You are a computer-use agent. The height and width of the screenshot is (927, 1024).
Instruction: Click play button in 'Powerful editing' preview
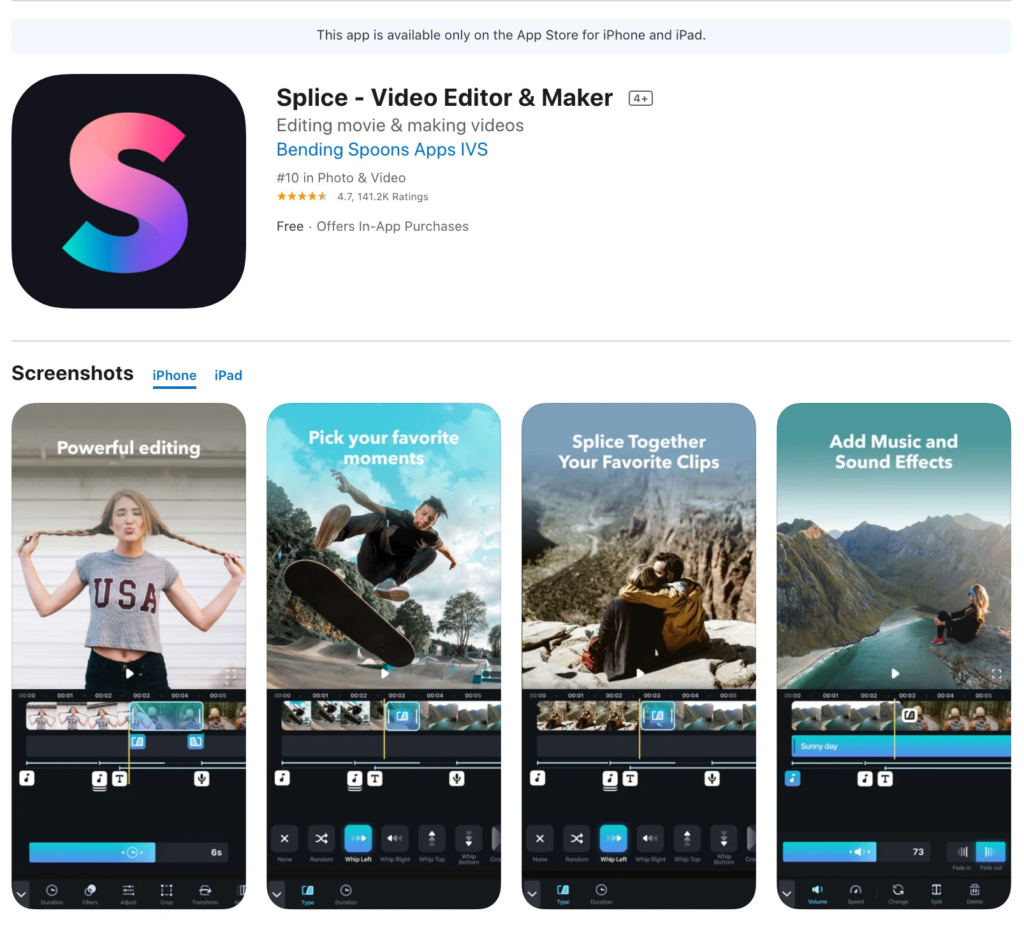point(130,674)
